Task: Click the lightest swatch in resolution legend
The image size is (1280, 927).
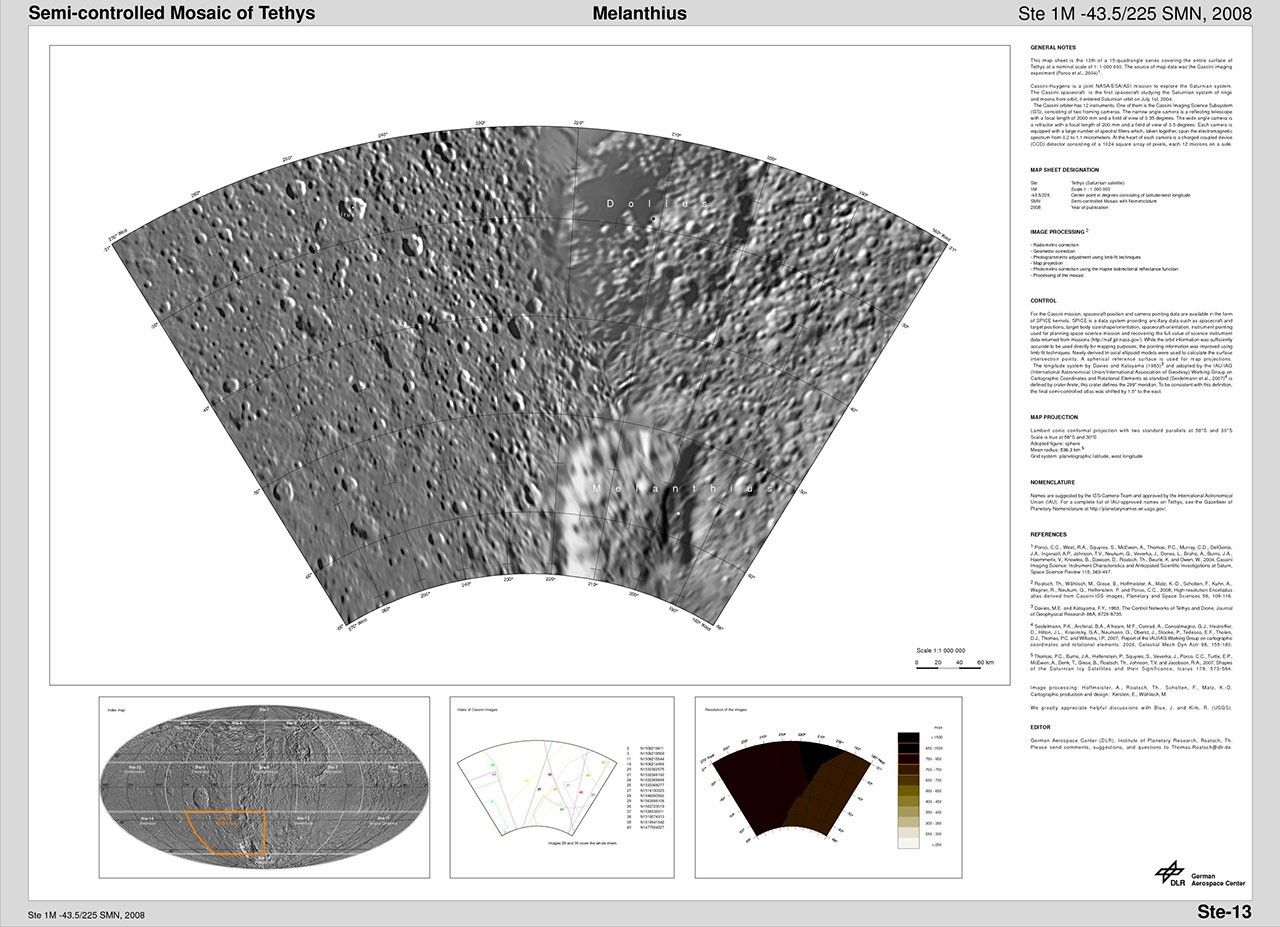Action: point(909,844)
